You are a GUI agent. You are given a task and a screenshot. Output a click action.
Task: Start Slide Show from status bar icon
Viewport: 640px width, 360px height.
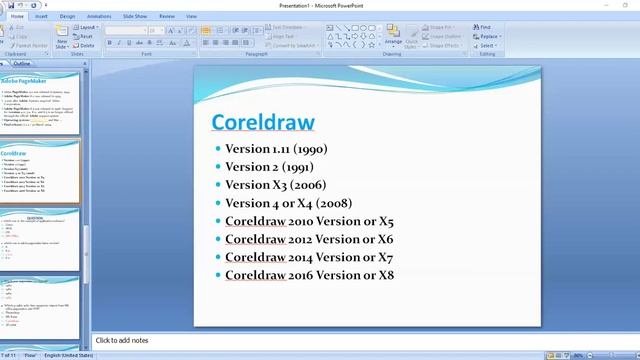pyautogui.click(x=567, y=356)
